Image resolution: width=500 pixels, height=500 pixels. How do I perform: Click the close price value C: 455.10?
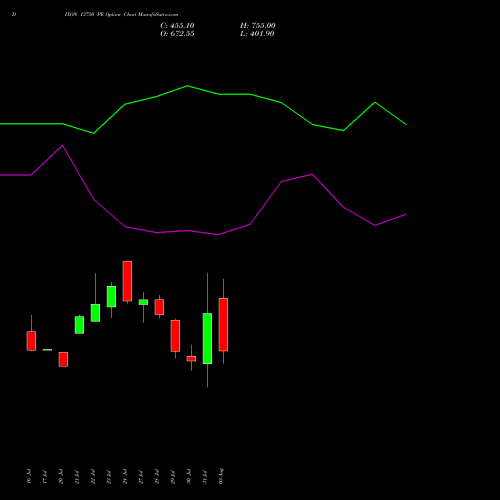pyautogui.click(x=177, y=26)
